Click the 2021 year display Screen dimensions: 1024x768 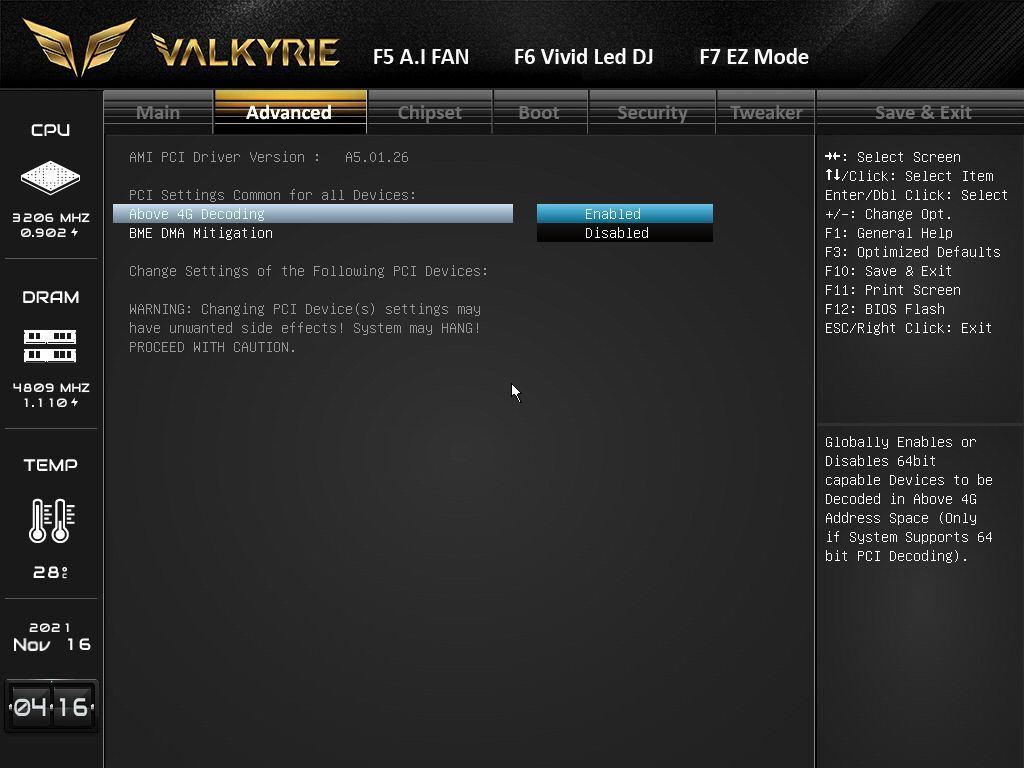click(x=50, y=627)
